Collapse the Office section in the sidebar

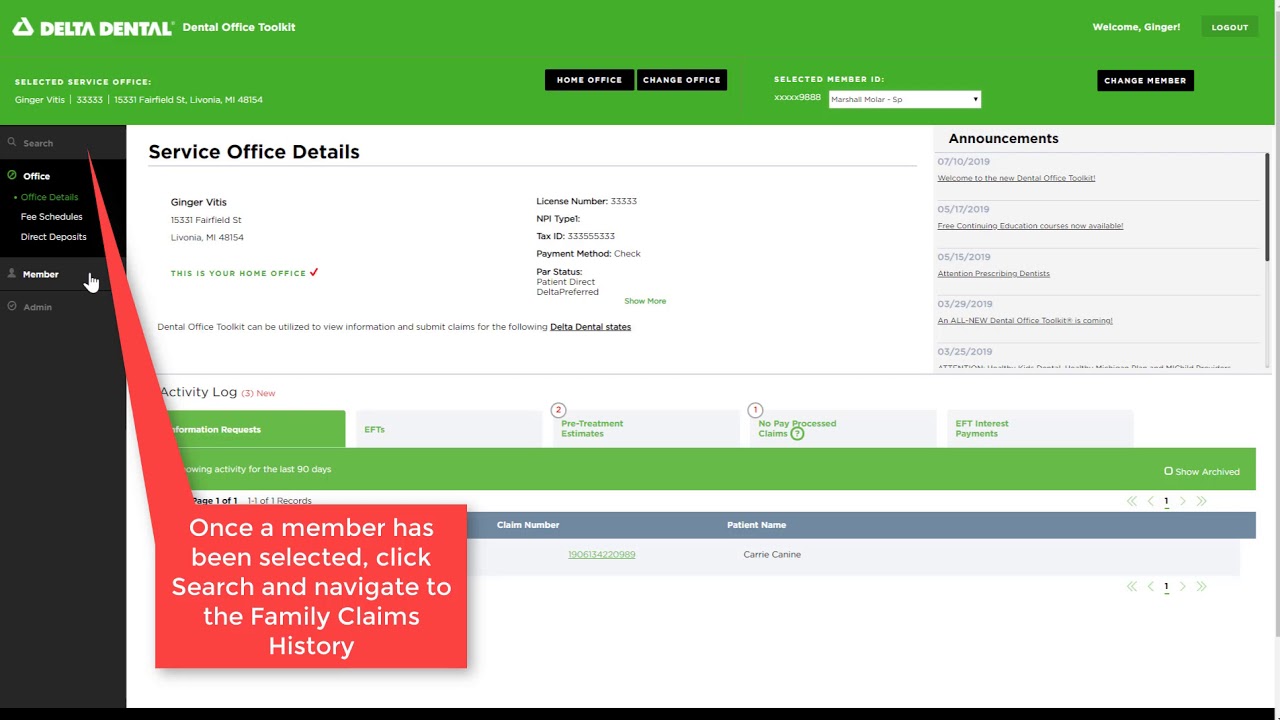point(36,176)
